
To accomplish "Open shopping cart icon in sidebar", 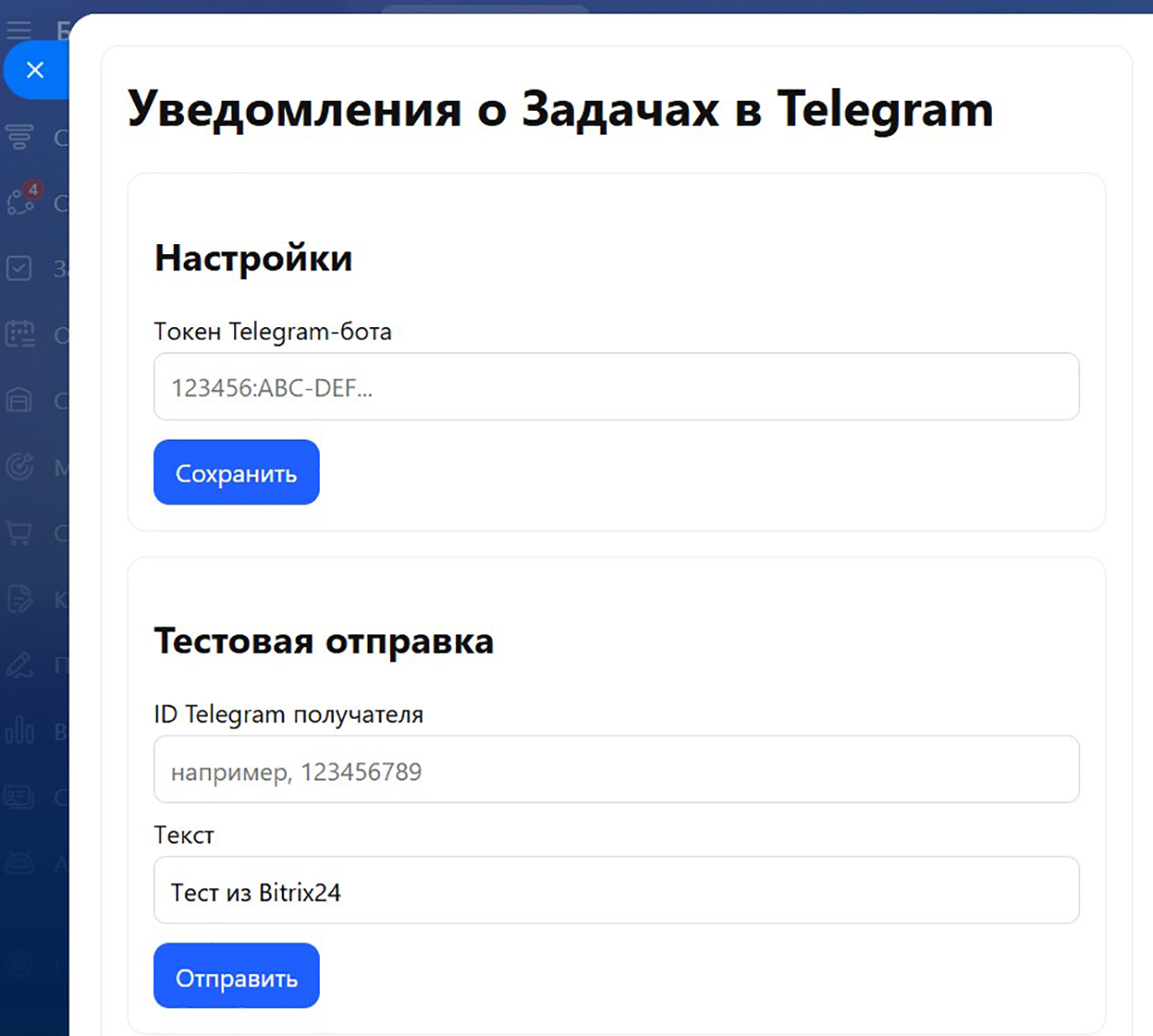I will tap(19, 532).
